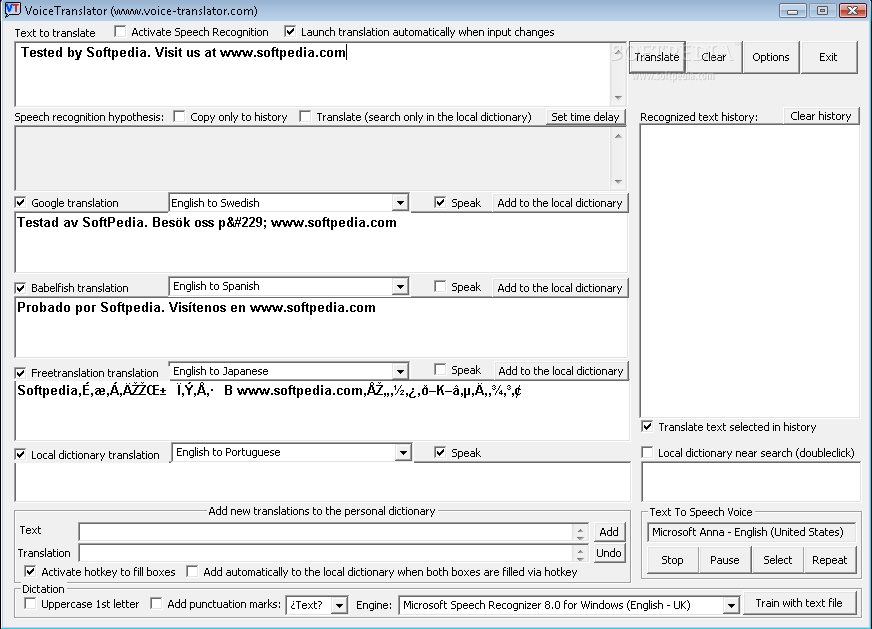Click the Local dictionary translation output area
Image resolution: width=872 pixels, height=629 pixels.
click(x=323, y=482)
